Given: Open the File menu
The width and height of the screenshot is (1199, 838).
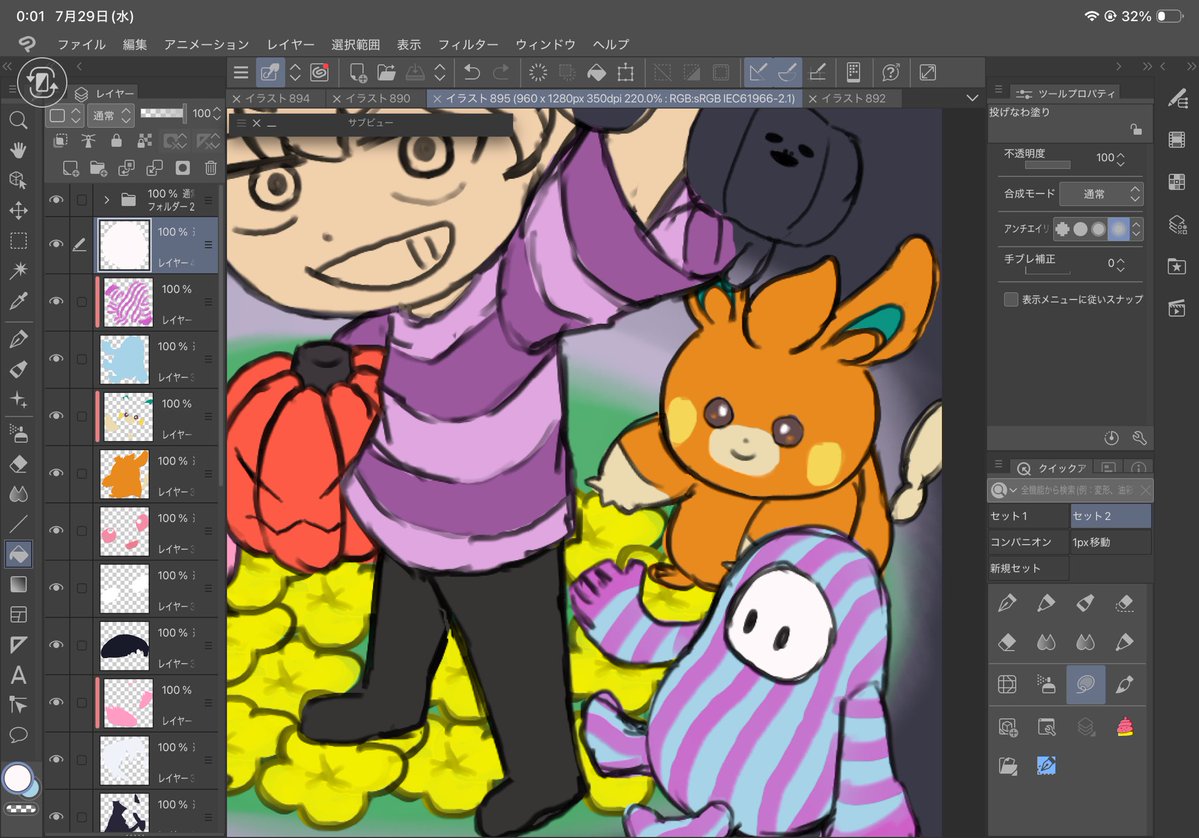Looking at the screenshot, I should [x=81, y=44].
